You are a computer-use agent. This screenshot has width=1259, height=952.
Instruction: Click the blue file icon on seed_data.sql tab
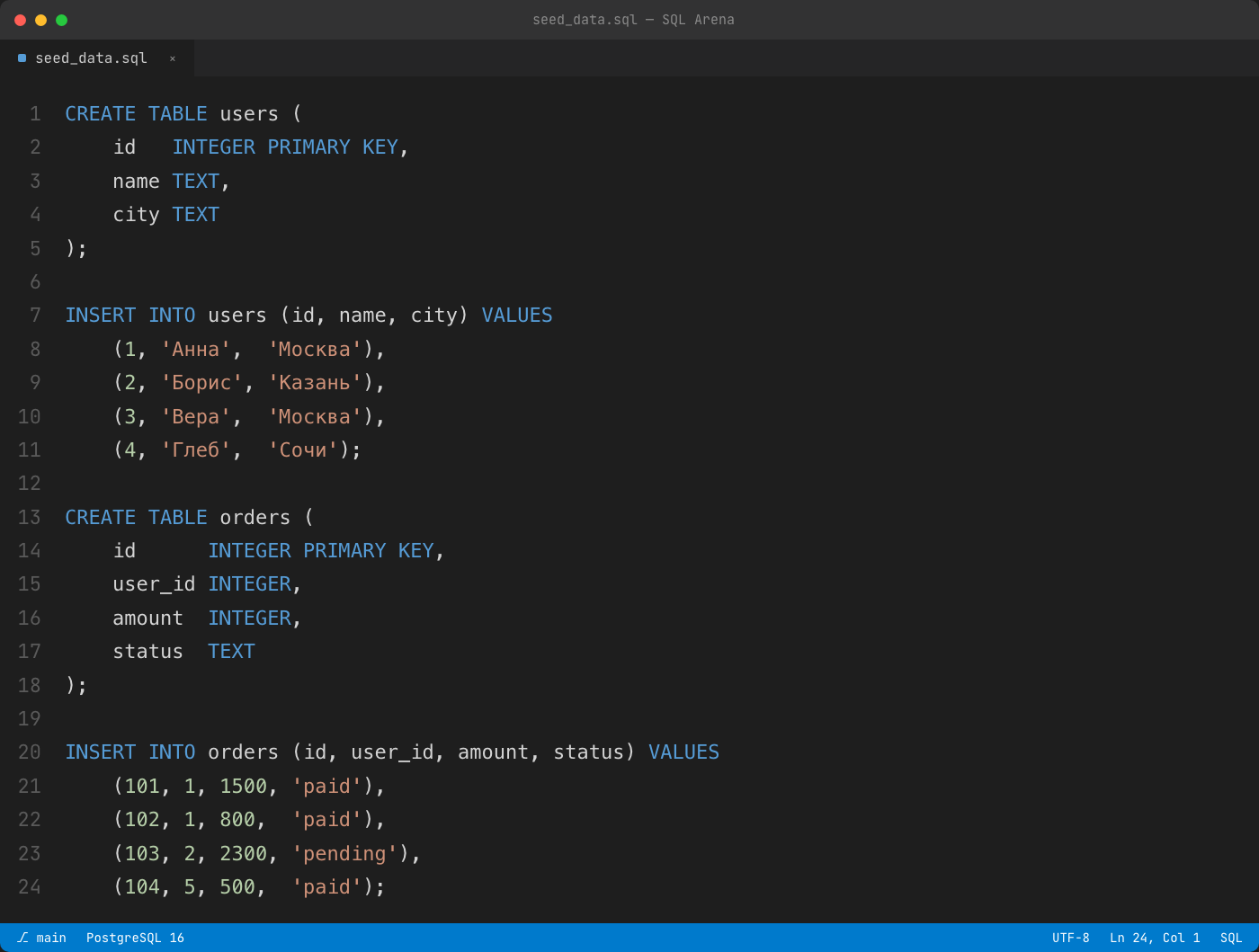[22, 58]
